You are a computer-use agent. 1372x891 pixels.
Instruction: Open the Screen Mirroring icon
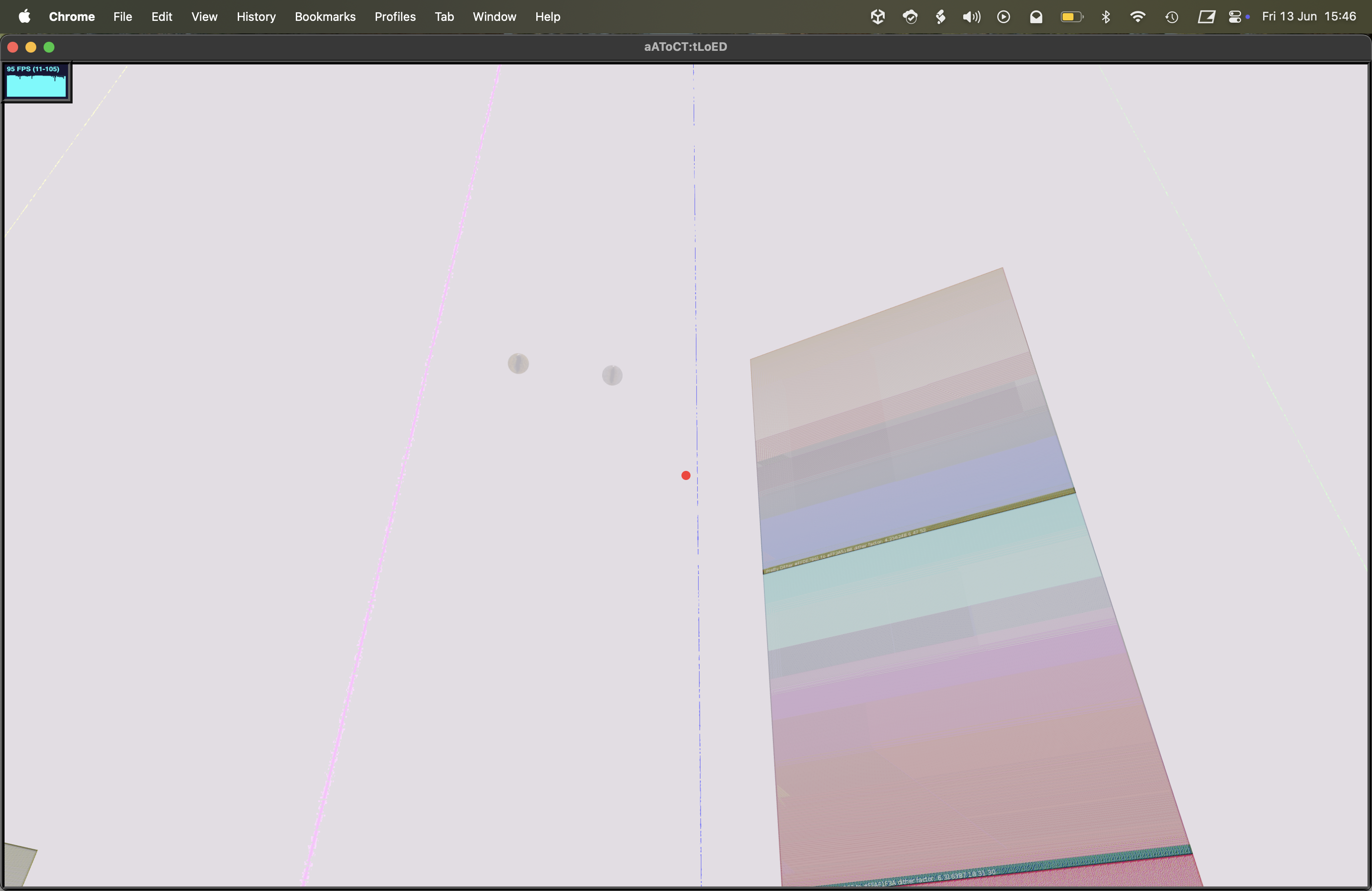click(x=1206, y=16)
